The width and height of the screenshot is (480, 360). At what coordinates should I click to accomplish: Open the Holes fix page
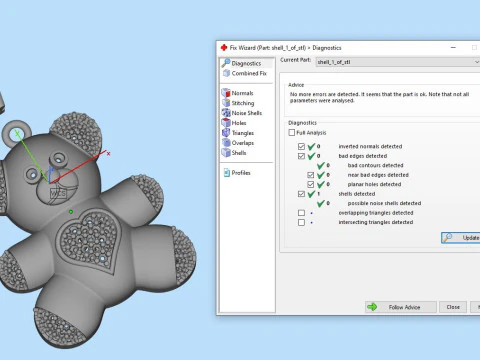coord(239,123)
